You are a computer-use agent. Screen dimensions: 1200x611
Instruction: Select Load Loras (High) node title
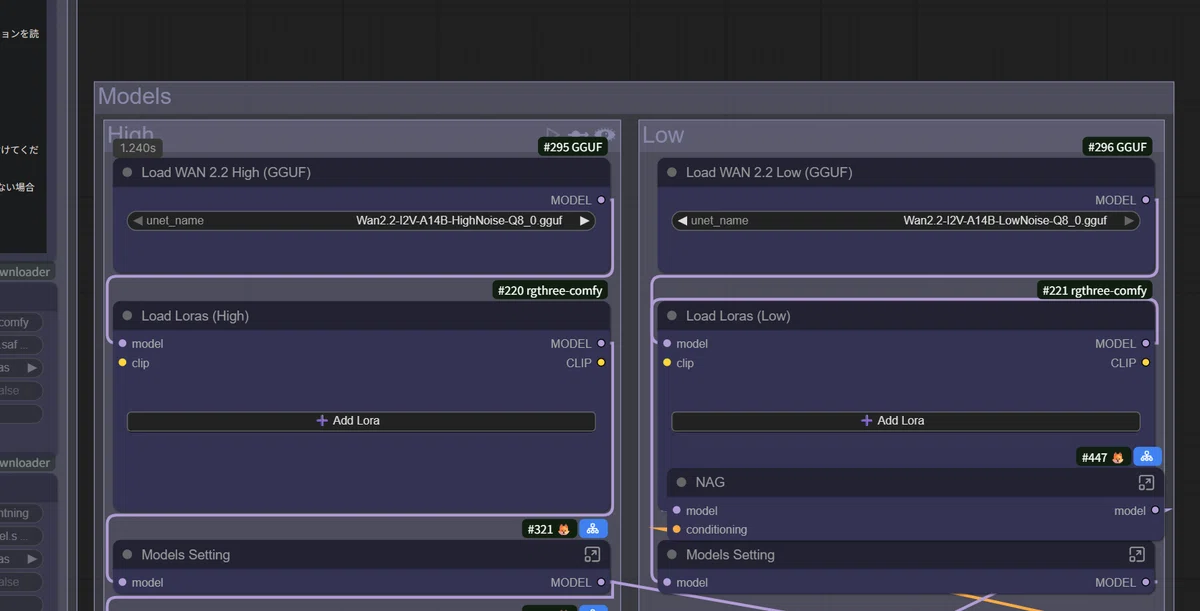pyautogui.click(x=195, y=315)
